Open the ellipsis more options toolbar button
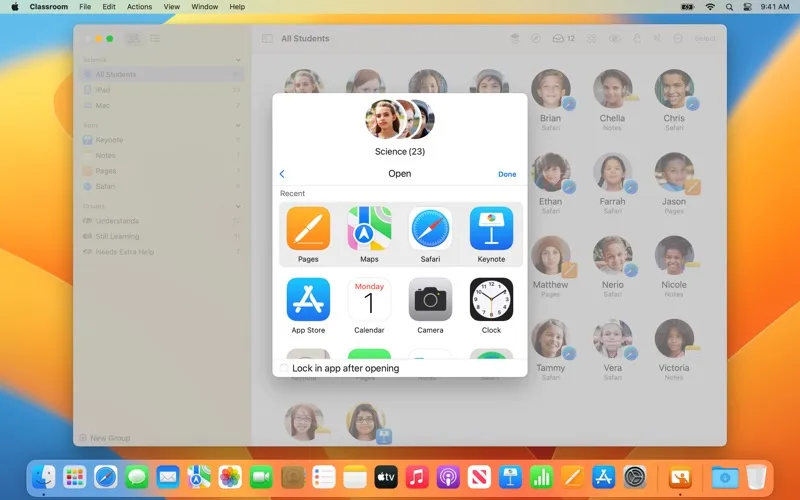 click(x=678, y=38)
